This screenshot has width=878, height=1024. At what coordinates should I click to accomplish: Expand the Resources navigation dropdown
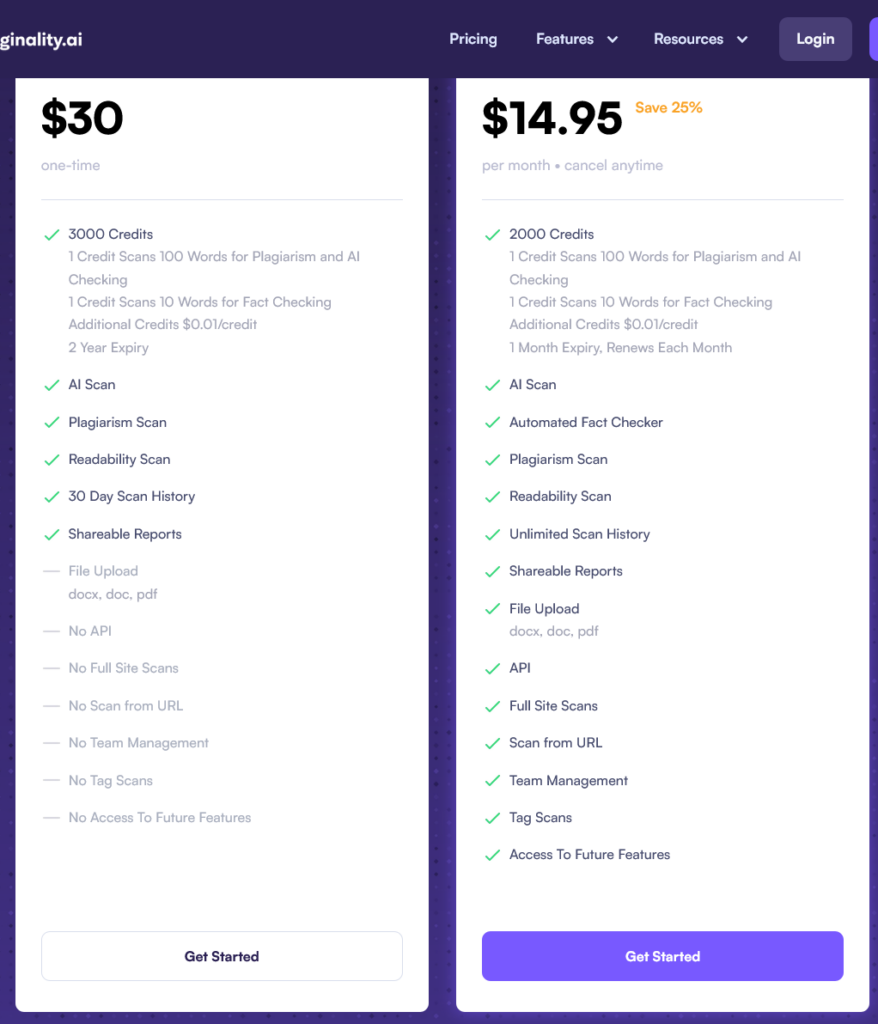point(689,39)
